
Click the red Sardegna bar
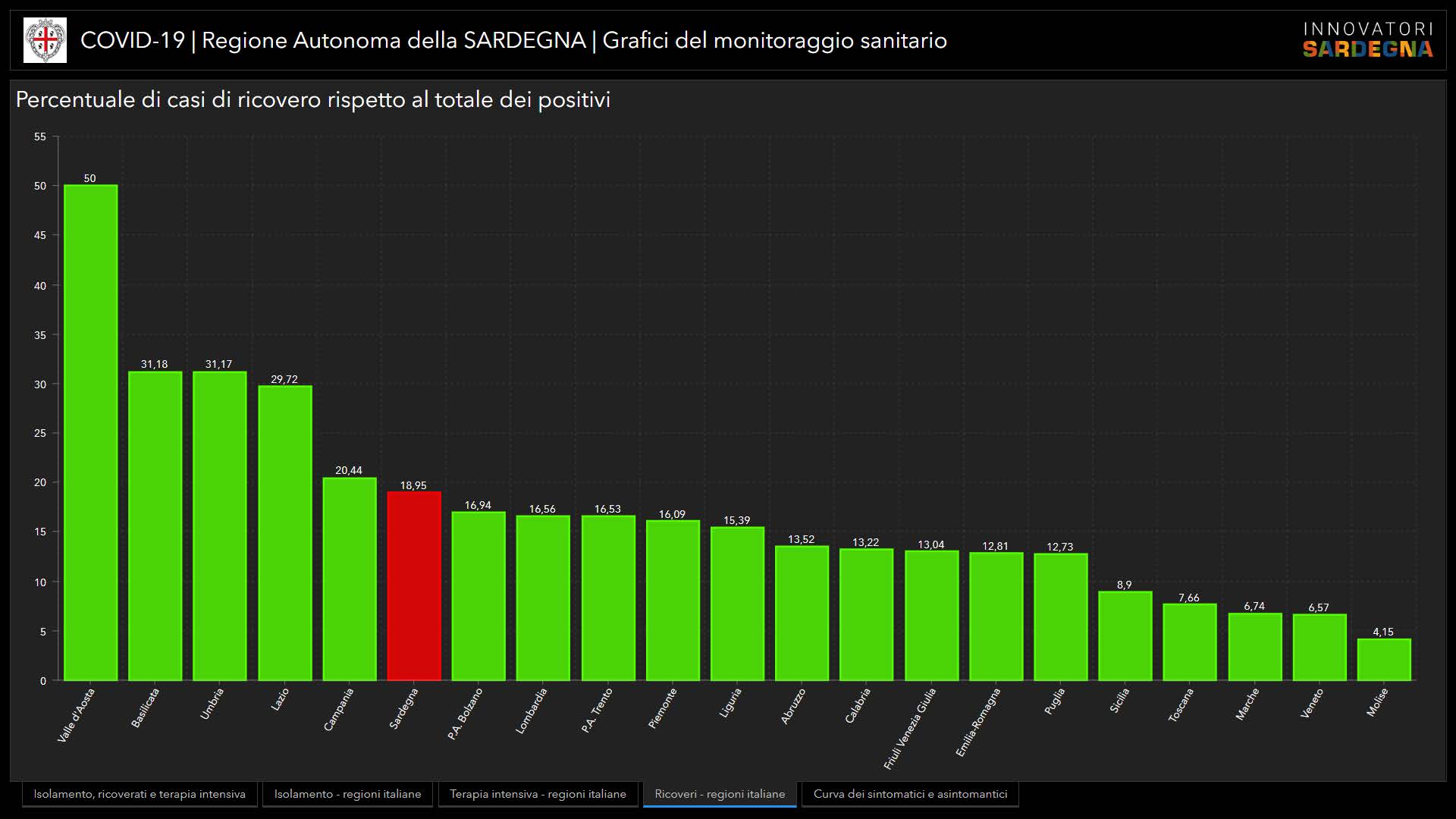(414, 585)
